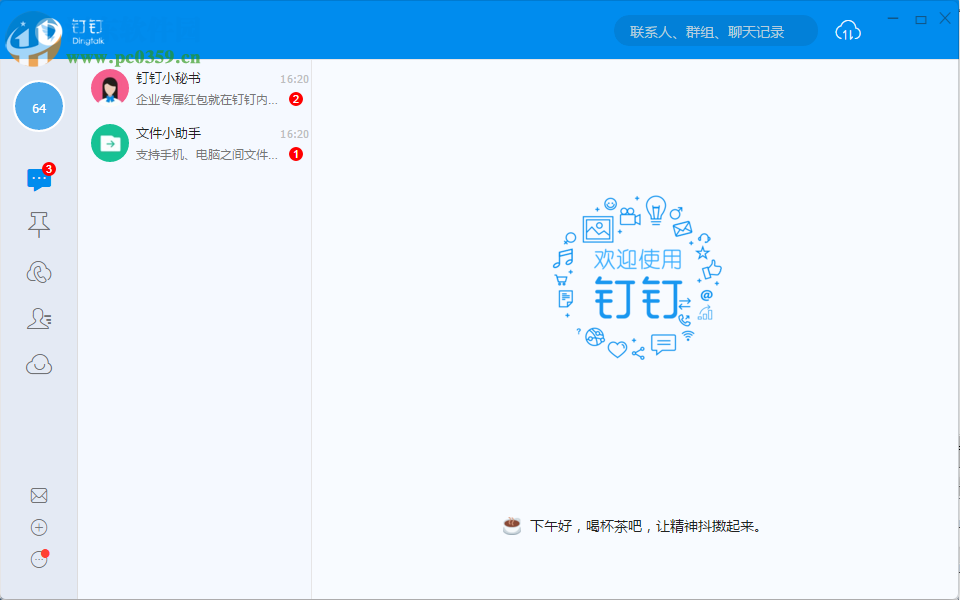The image size is (960, 600).
Task: Open the mail envelope icon
Action: pos(39,495)
